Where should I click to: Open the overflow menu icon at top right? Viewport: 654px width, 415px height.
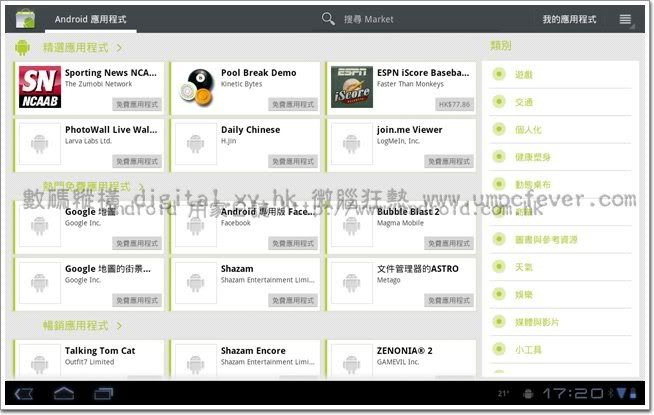(625, 19)
